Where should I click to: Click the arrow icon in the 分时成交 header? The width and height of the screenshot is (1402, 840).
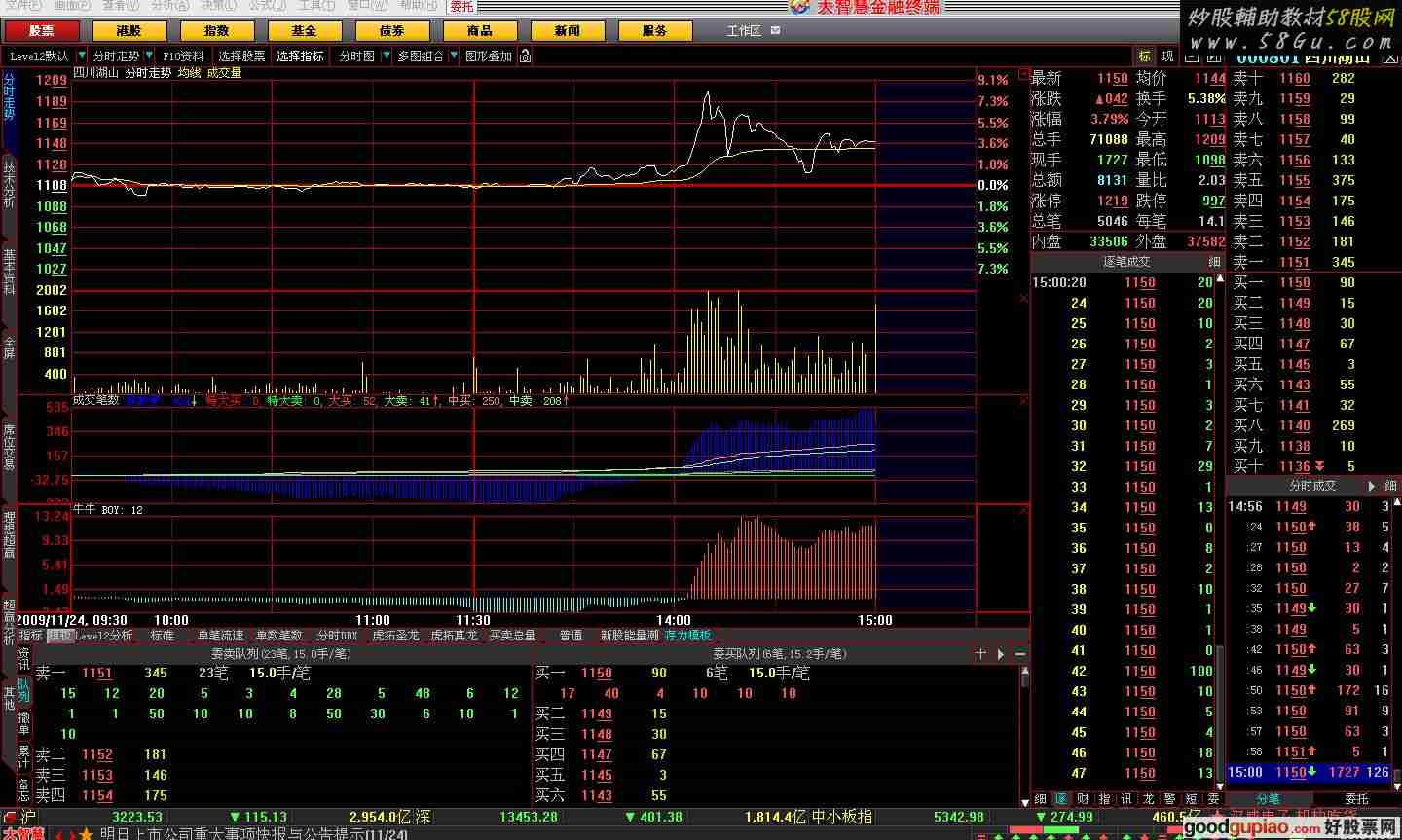(1372, 486)
